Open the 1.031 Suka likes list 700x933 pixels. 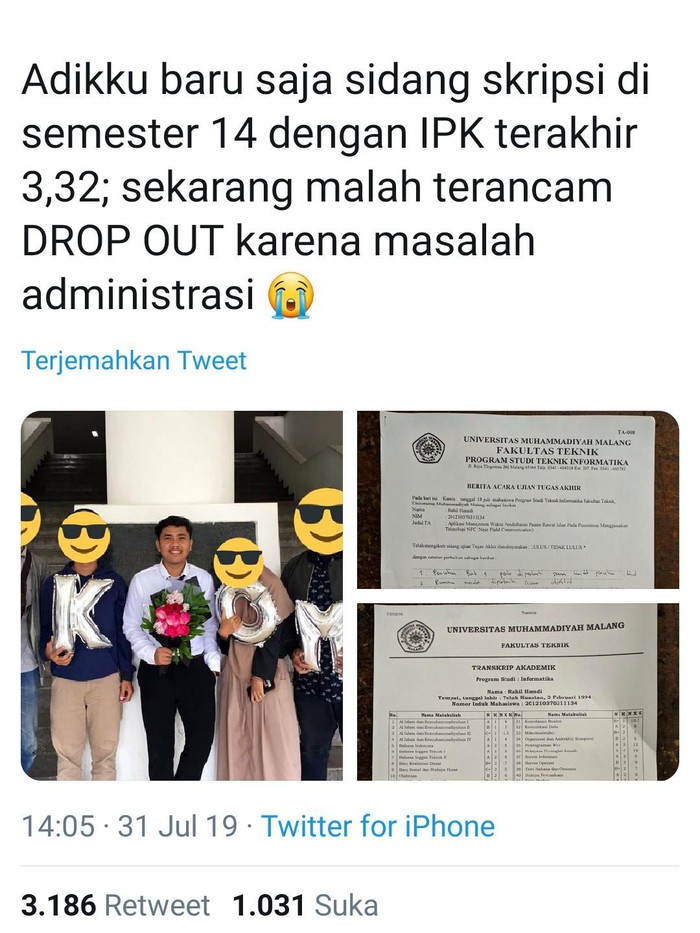tap(305, 905)
